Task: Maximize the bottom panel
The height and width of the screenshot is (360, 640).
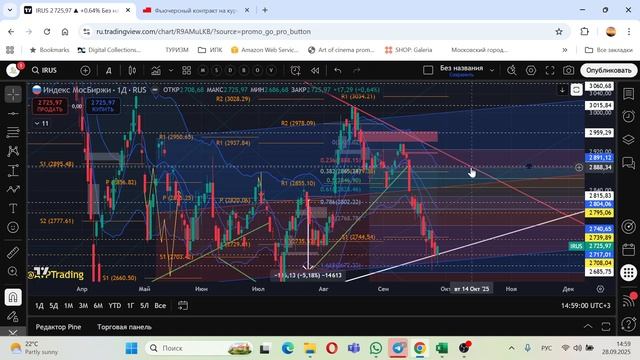Action: point(606,326)
